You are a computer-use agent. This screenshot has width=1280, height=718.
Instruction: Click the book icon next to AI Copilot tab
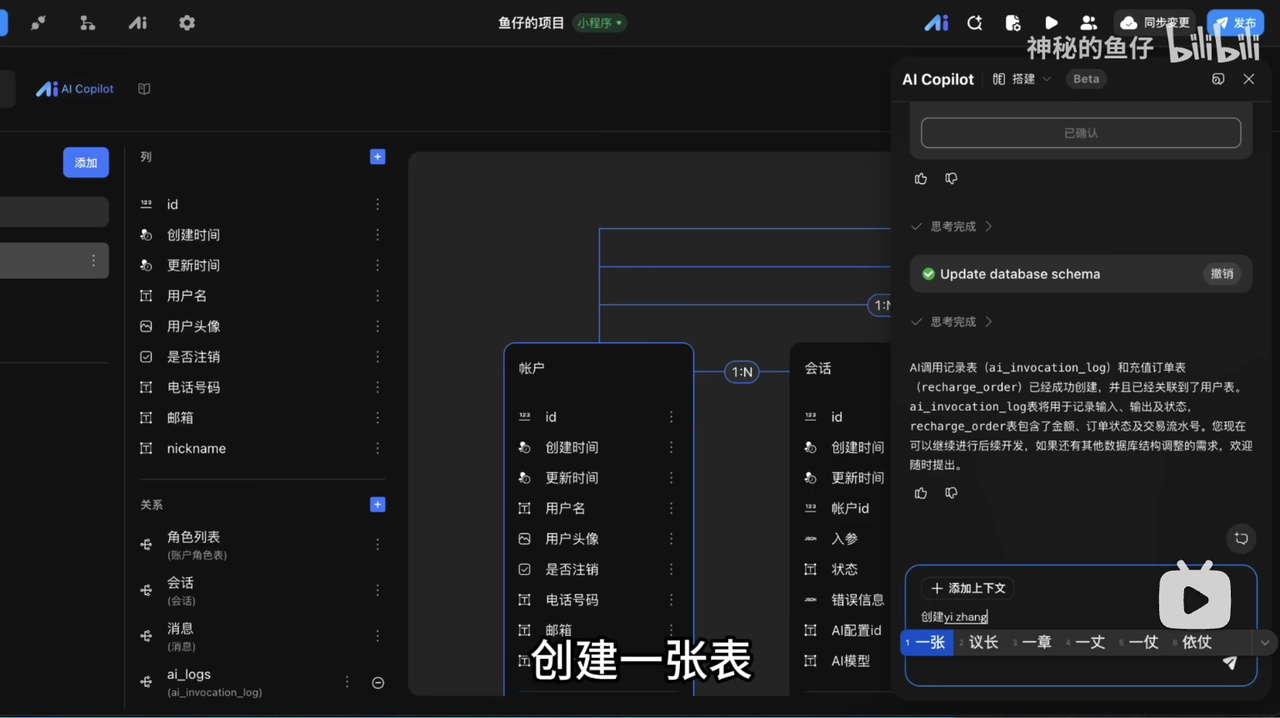(144, 89)
